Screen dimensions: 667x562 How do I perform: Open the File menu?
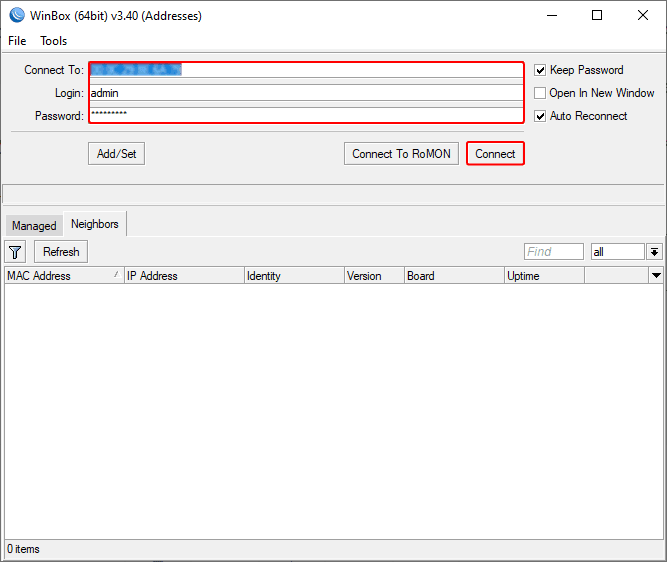tap(17, 41)
